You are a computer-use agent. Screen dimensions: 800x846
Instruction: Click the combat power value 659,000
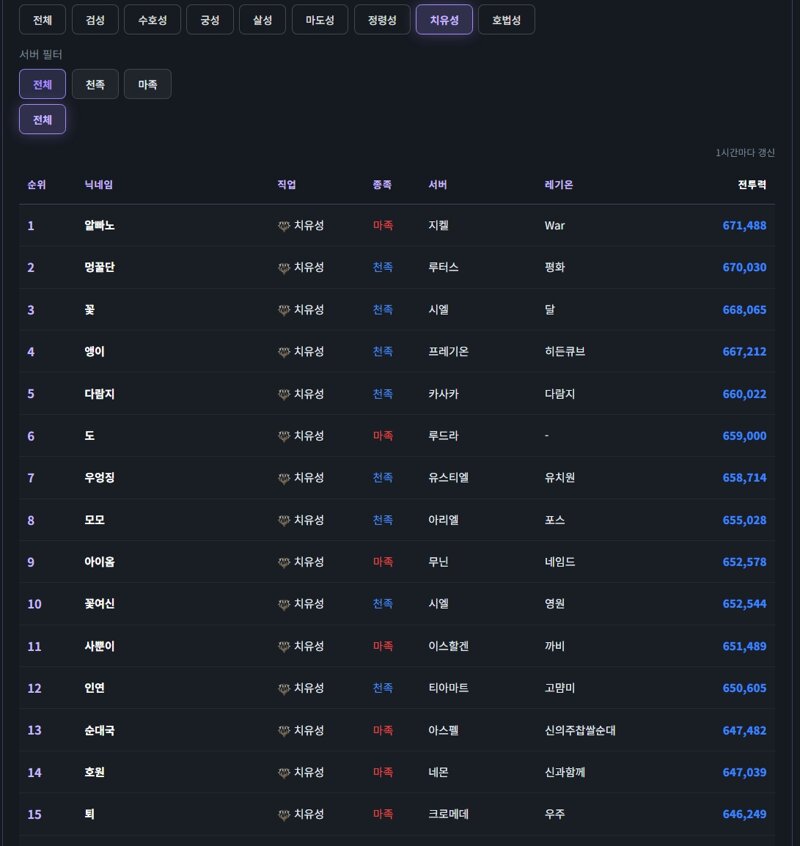click(744, 436)
